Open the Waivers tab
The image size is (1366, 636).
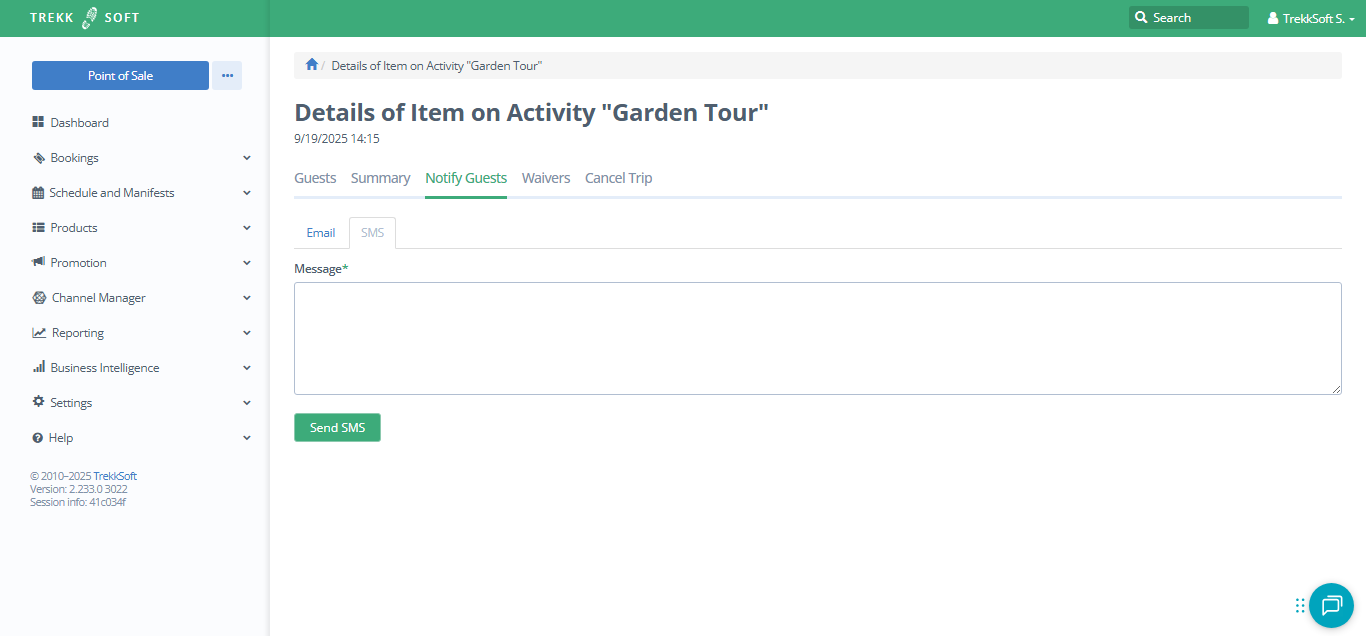tap(546, 178)
